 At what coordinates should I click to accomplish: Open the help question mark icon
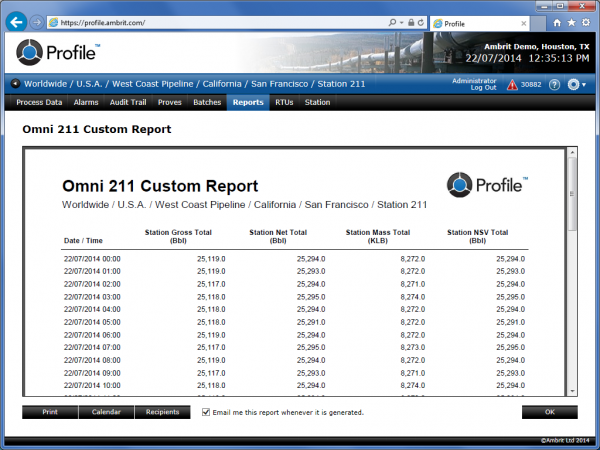point(554,85)
